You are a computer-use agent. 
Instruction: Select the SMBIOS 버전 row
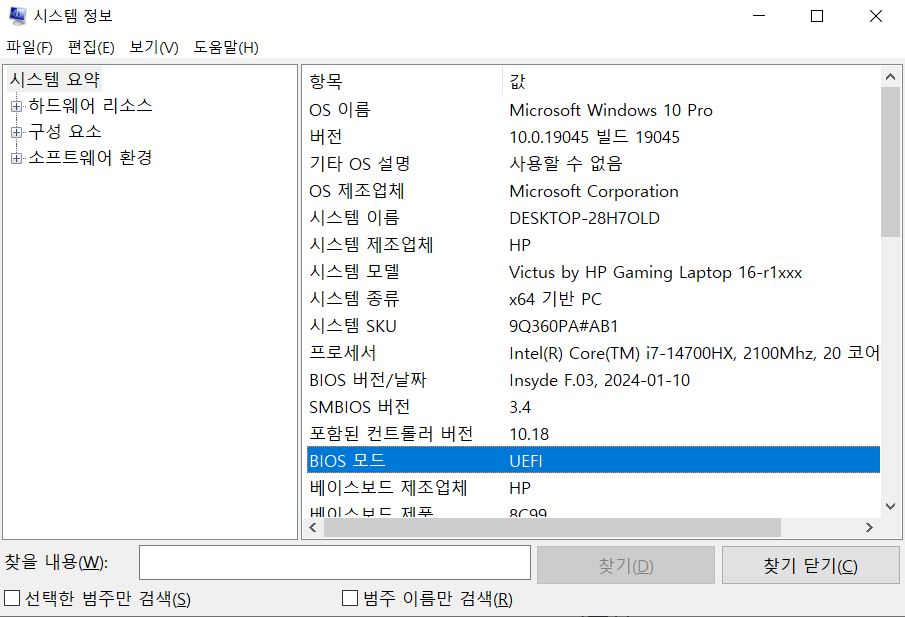[x=593, y=407]
